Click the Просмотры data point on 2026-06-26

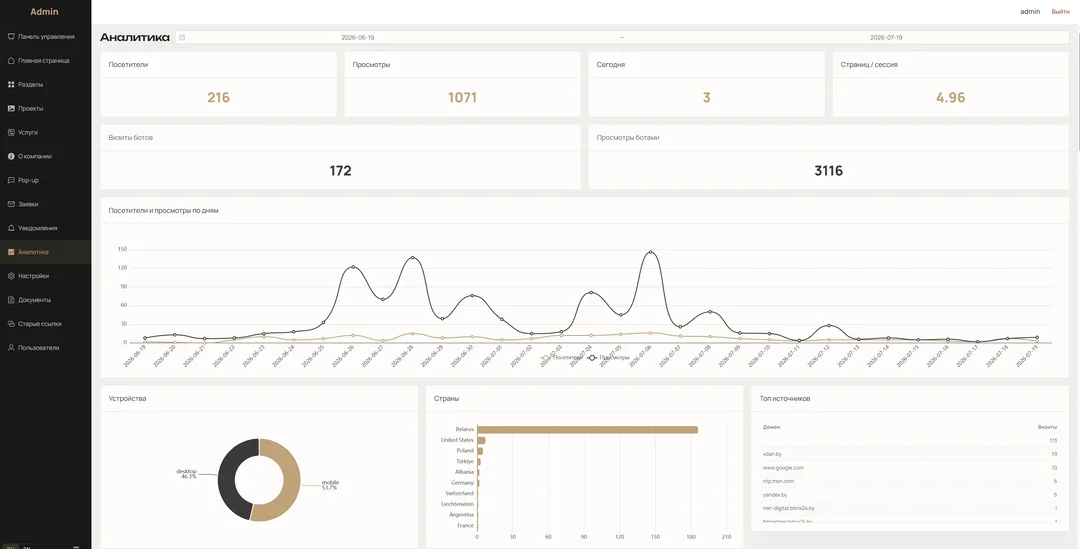(x=353, y=267)
